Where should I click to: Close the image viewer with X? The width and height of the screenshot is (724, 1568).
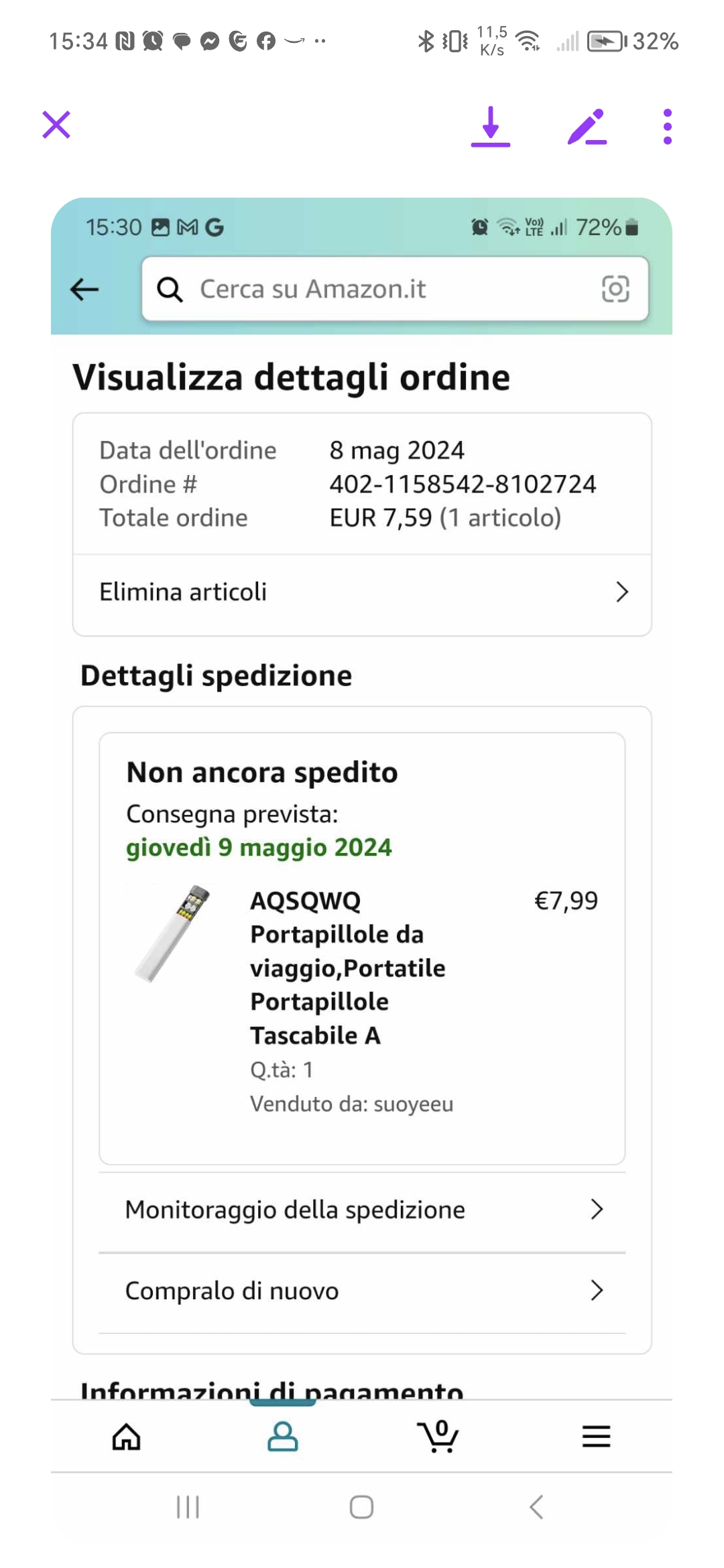pos(56,125)
